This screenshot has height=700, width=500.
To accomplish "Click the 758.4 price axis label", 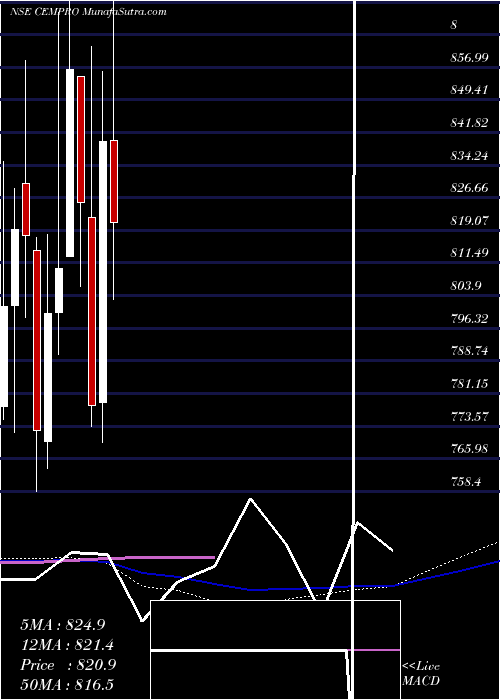I will tap(466, 482).
